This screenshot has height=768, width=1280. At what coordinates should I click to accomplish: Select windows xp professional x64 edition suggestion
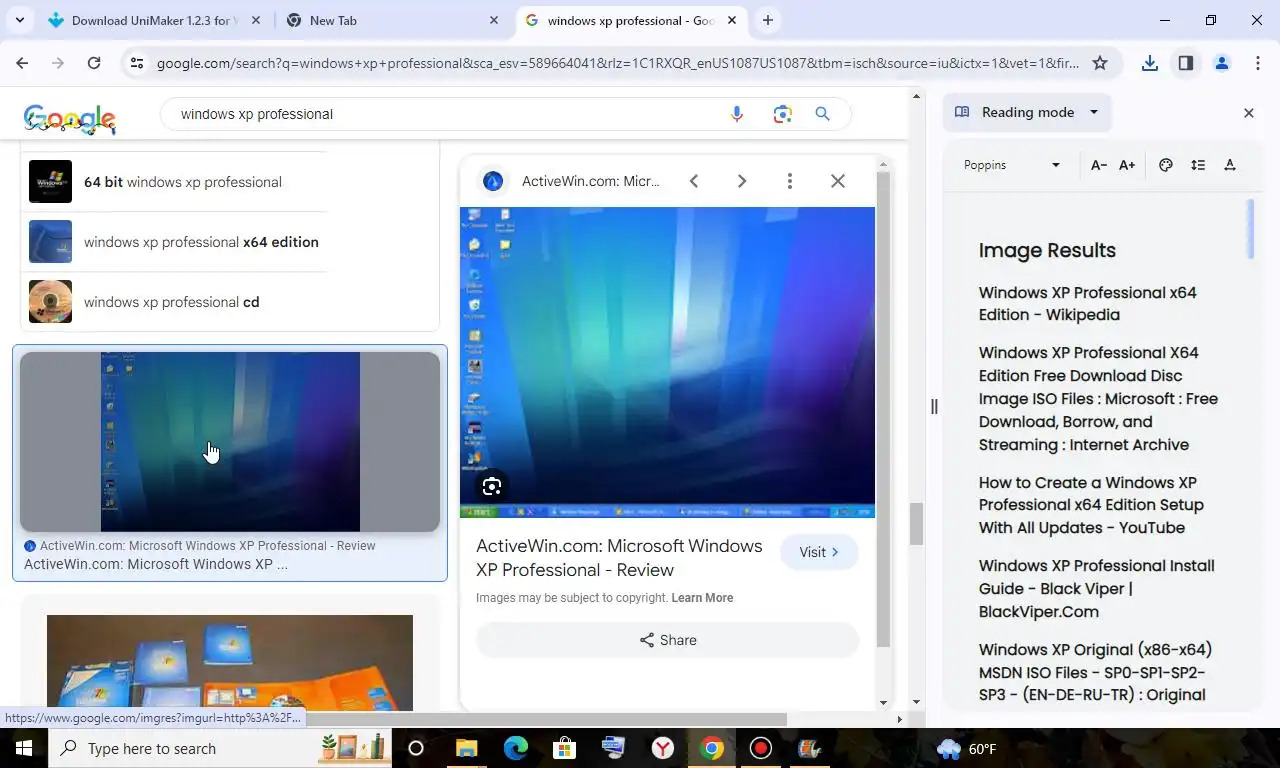pyautogui.click(x=176, y=242)
